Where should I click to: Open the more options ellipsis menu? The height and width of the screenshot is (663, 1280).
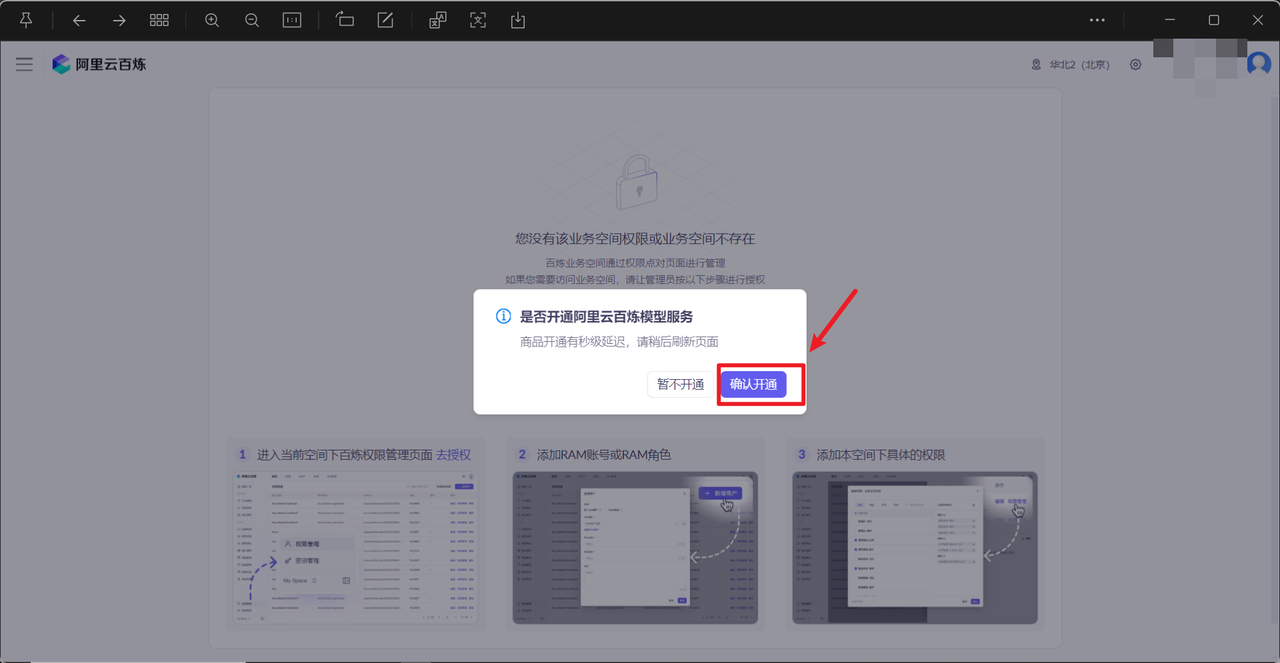(1097, 20)
